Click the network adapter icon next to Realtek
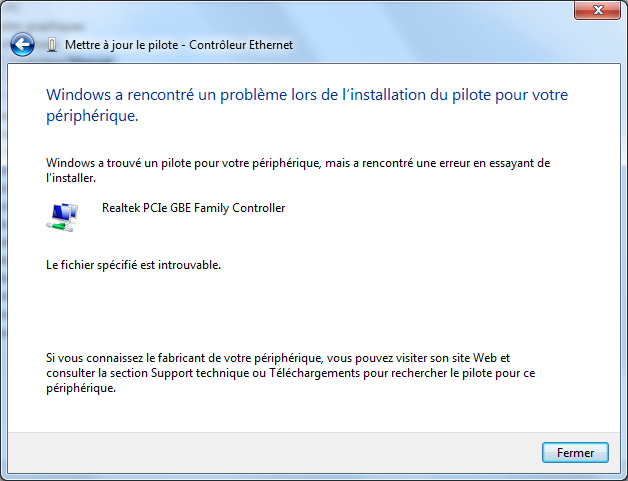The height and width of the screenshot is (481, 628). coord(62,215)
